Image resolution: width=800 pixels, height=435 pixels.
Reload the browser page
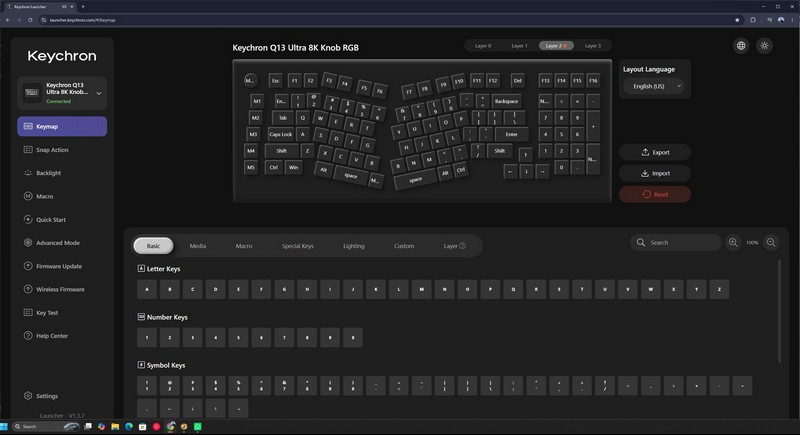(x=30, y=20)
